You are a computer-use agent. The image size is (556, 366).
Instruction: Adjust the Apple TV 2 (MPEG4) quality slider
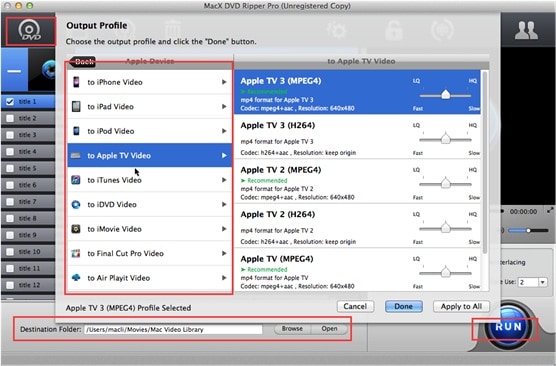coord(445,184)
